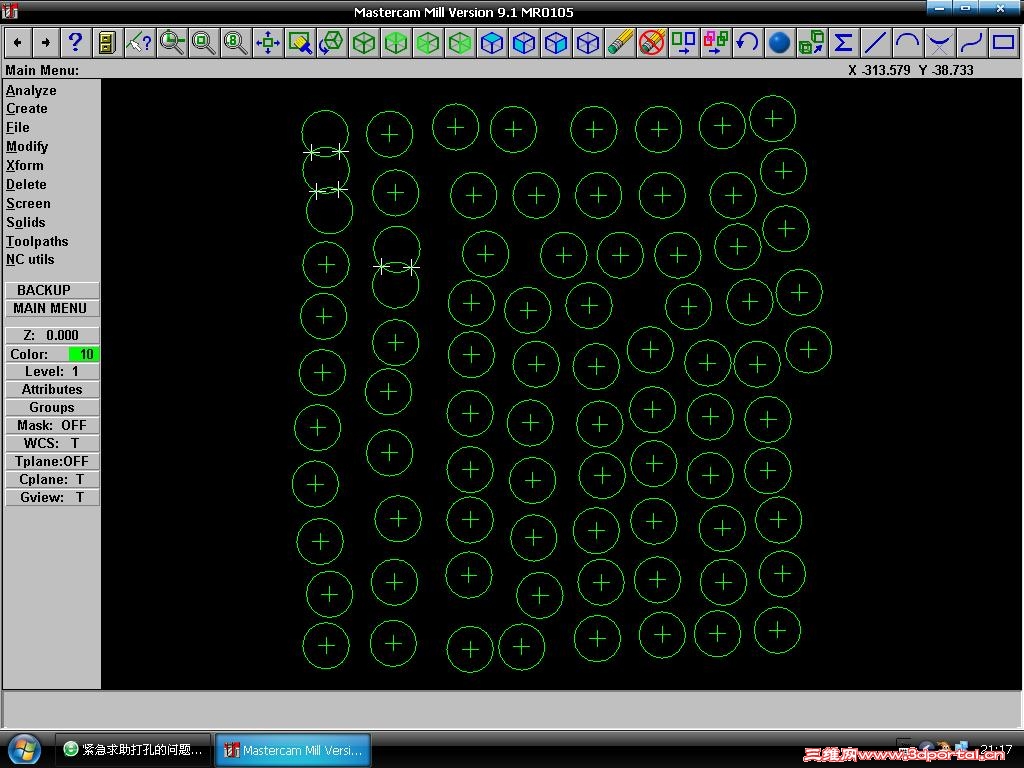
Task: Select the Create Arc tool icon
Action: [x=907, y=43]
